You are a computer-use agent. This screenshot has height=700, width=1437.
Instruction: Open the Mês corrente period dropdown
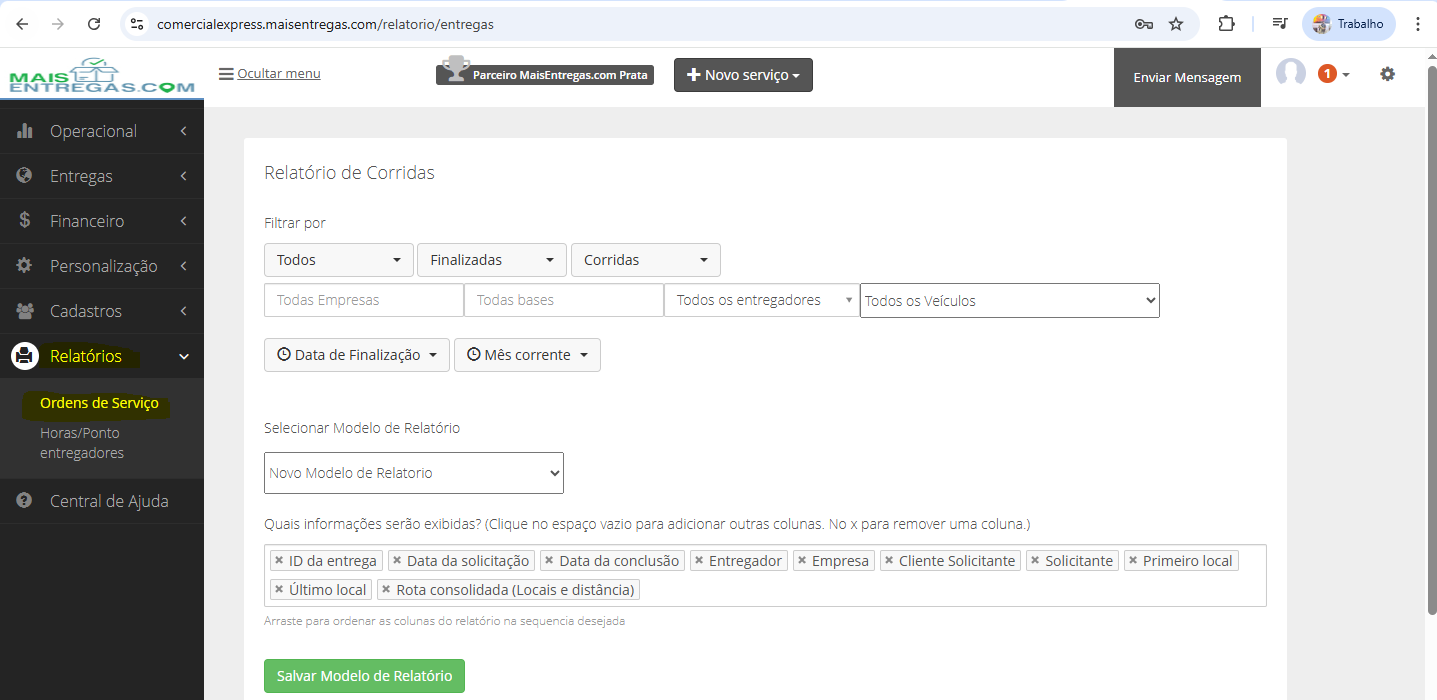pos(527,355)
